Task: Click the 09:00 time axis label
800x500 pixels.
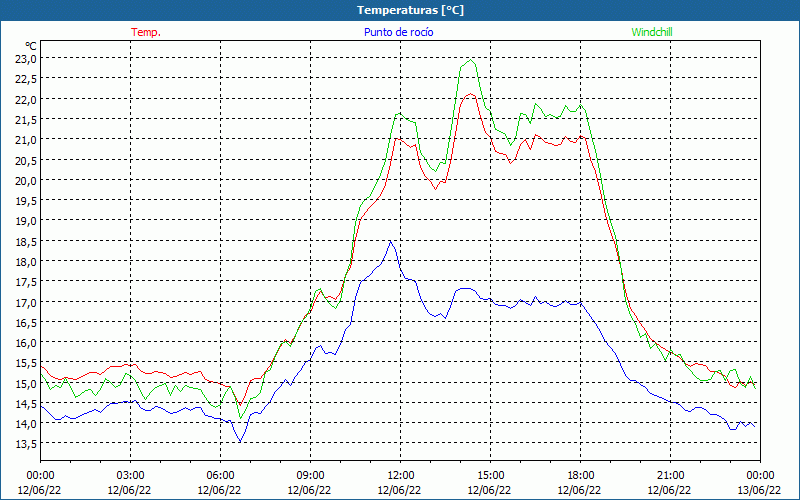Action: [x=310, y=476]
